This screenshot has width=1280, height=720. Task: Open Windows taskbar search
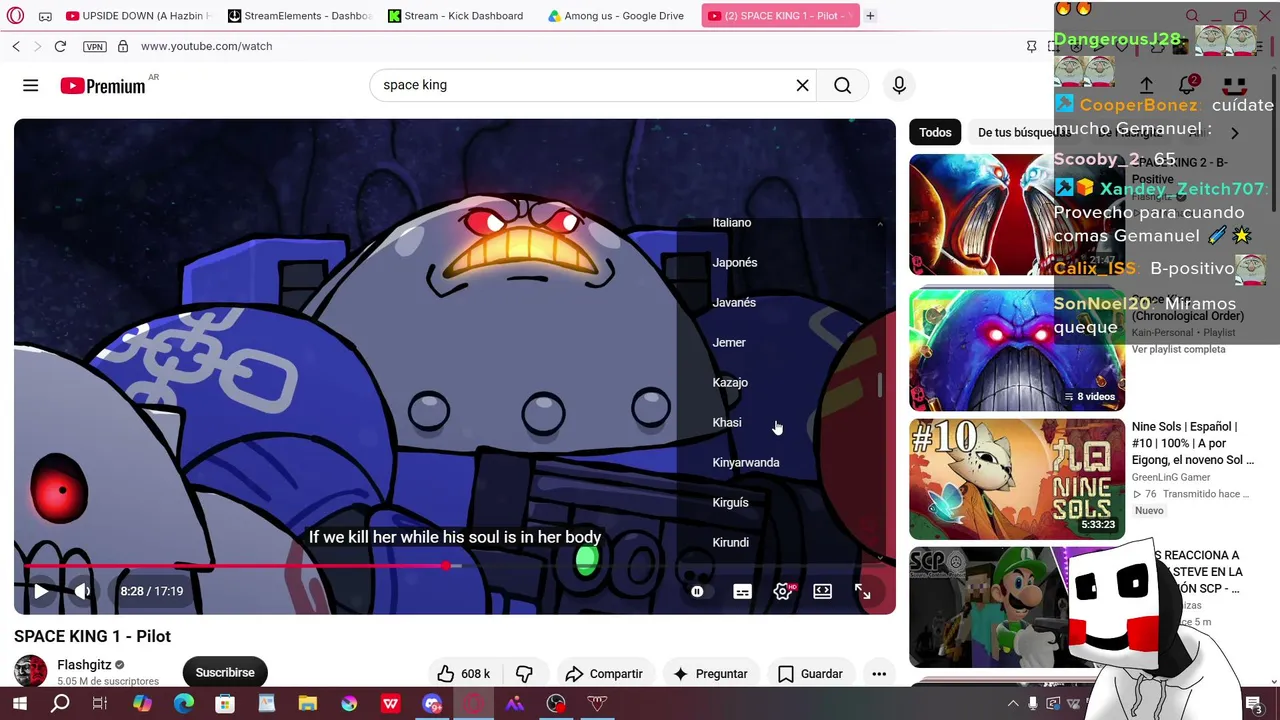point(60,704)
